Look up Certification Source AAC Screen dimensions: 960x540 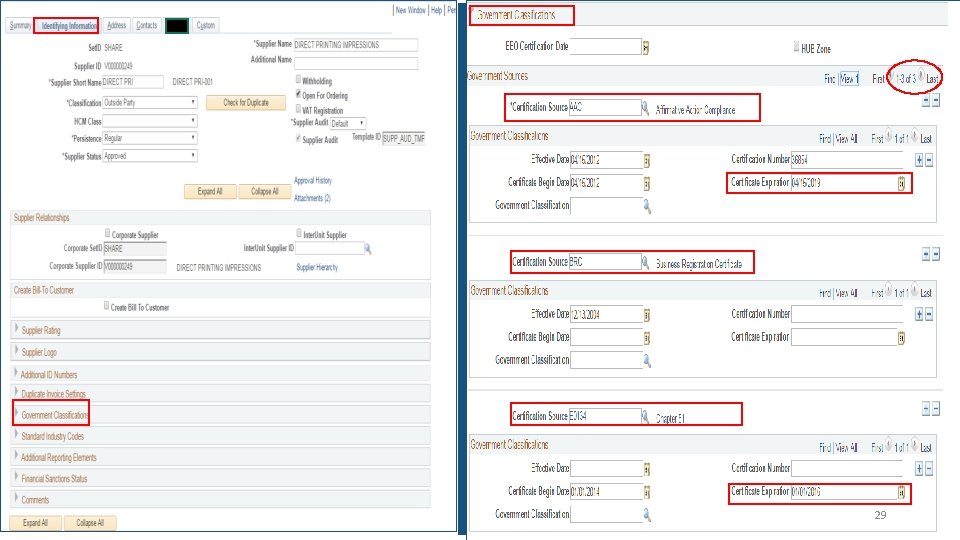pyautogui.click(x=645, y=108)
